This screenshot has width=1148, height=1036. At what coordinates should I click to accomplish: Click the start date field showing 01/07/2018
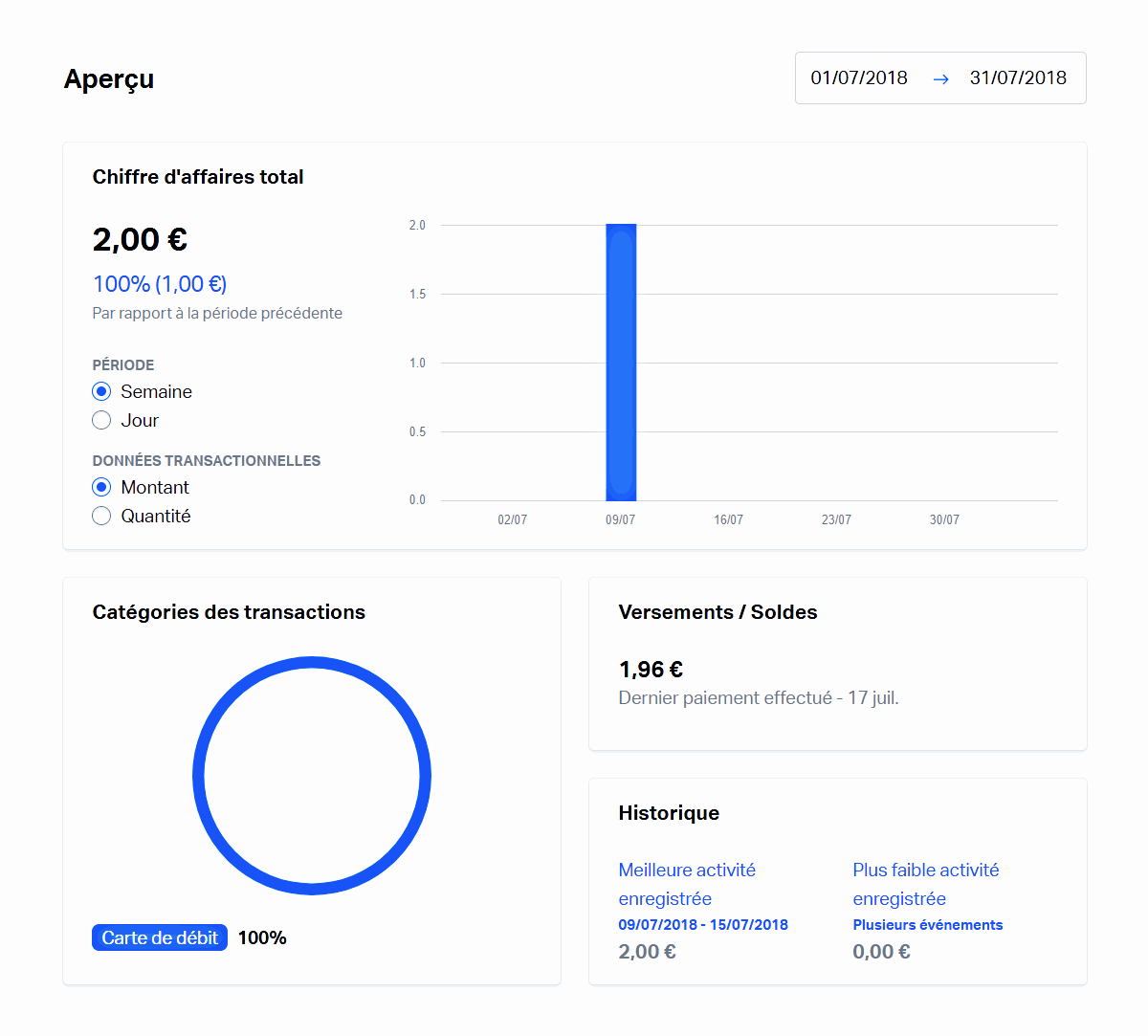pos(858,78)
